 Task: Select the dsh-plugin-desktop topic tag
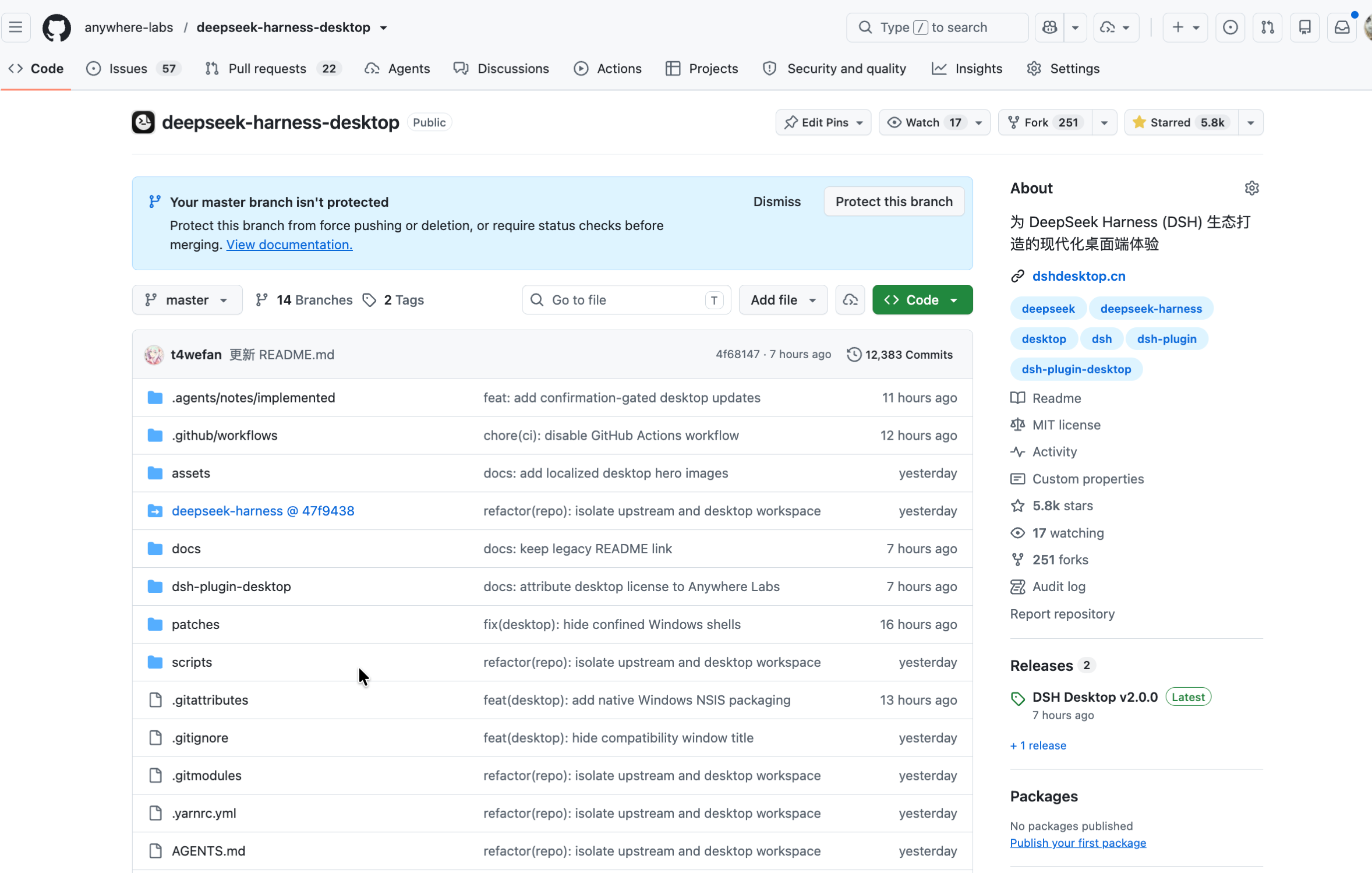1076,369
